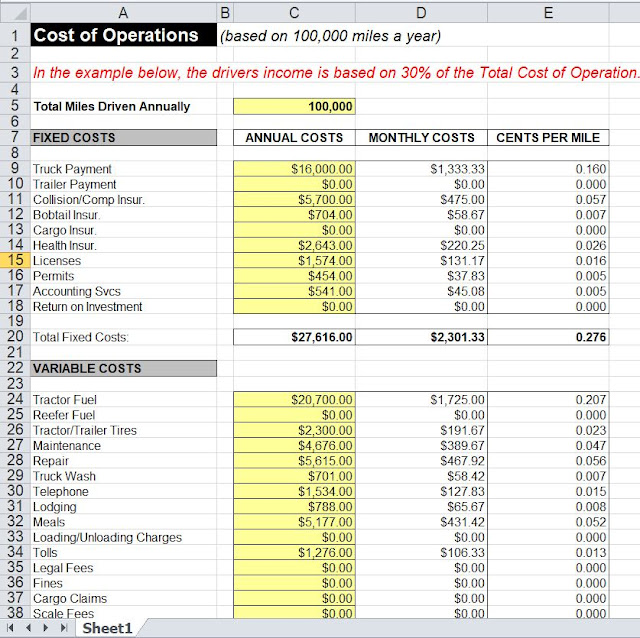Click the Legal Fees label
The width and height of the screenshot is (640, 638).
(63, 568)
